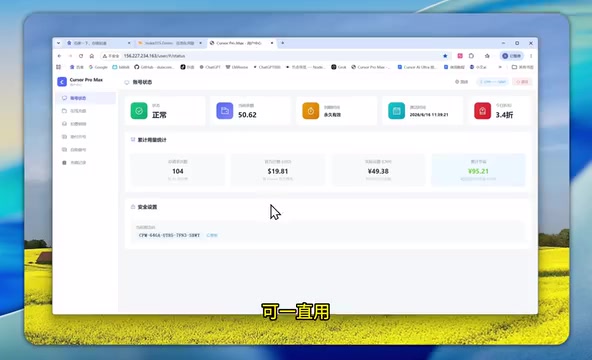The height and width of the screenshot is (360, 592).
Task: Open the 抖音 bookmark
Action: [x=187, y=67]
